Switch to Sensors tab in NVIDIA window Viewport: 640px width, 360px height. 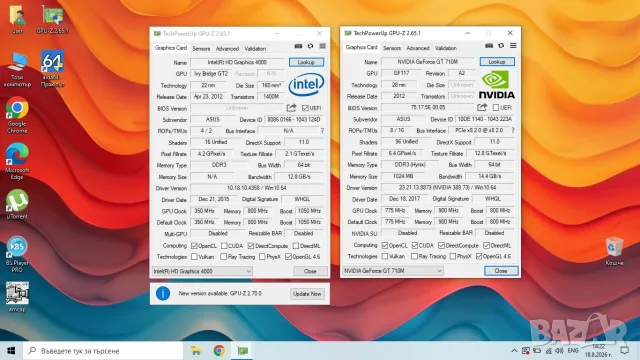(392, 48)
